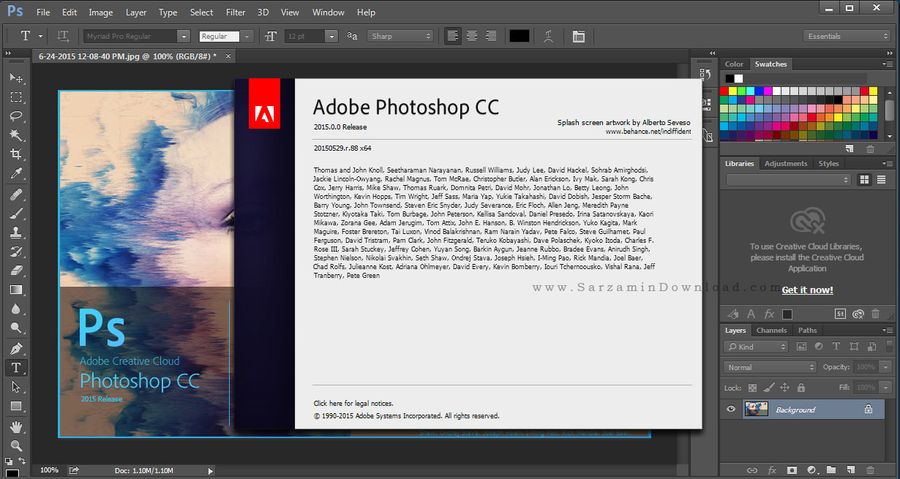Toggle lock transparent pixels

click(x=752, y=388)
